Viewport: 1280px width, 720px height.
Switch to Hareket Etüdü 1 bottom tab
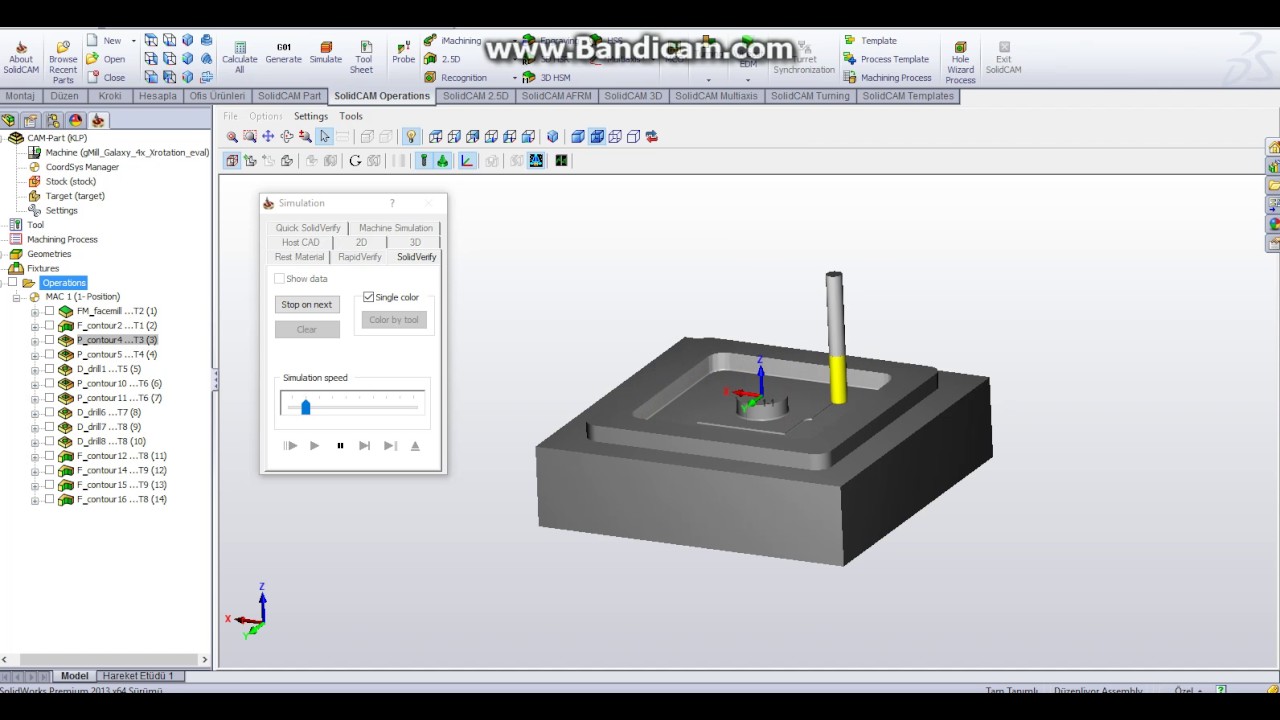pos(138,676)
